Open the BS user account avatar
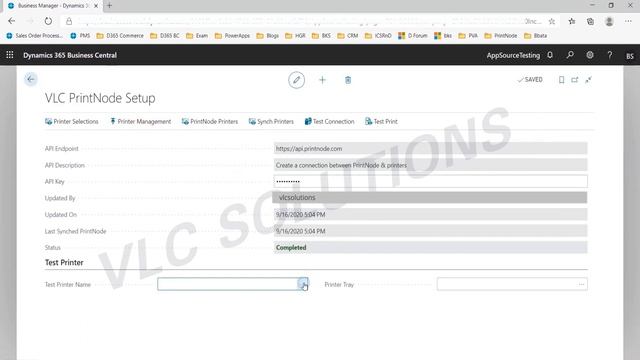 (x=629, y=56)
